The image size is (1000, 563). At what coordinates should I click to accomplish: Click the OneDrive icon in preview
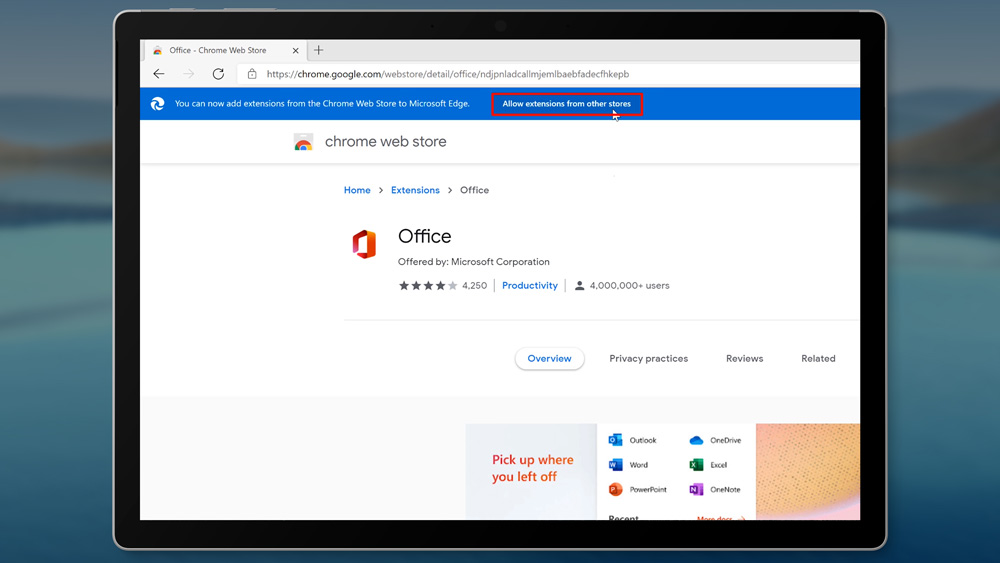[696, 440]
